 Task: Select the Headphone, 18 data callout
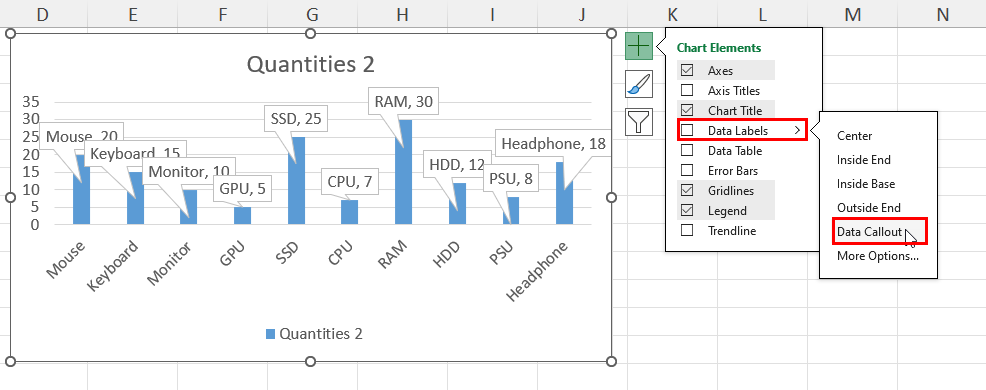553,143
